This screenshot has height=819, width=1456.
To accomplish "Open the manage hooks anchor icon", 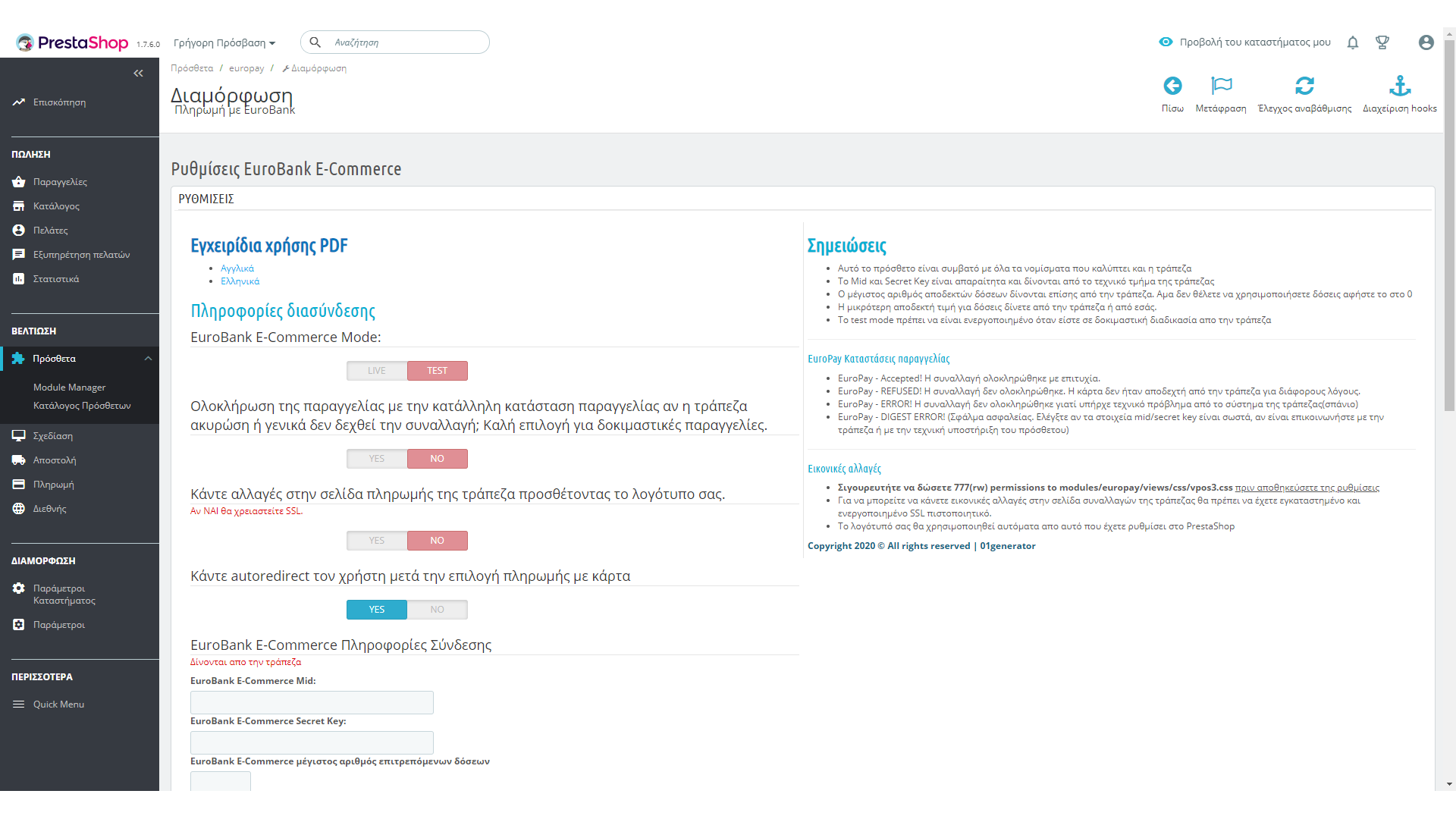I will [1399, 86].
